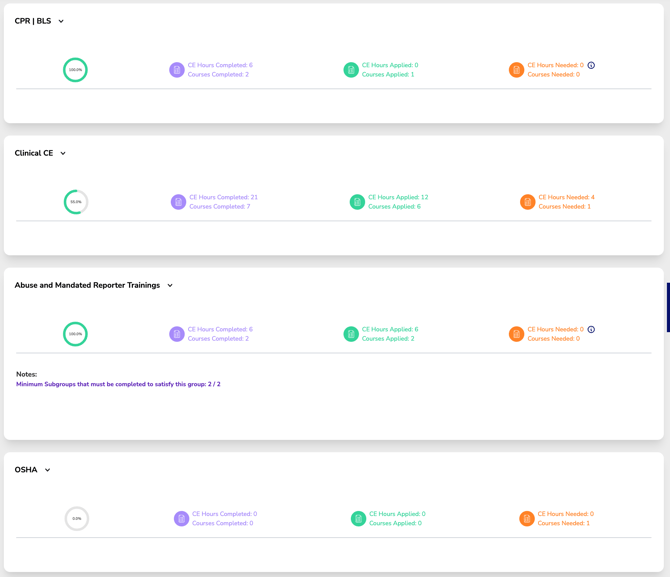
Task: Click orange needed icon in OSHA section
Action: click(x=527, y=518)
